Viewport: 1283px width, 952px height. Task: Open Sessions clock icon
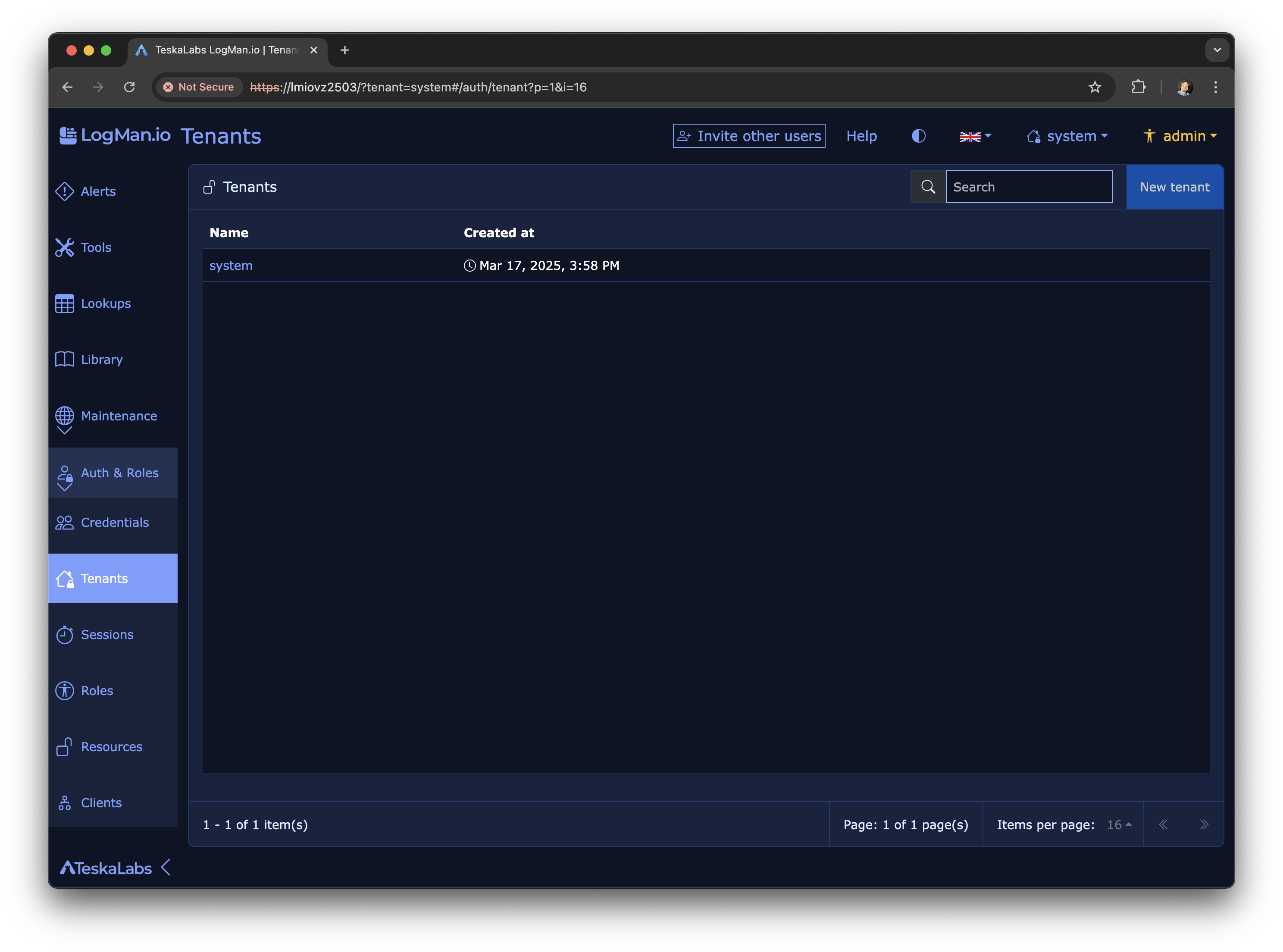tap(65, 635)
